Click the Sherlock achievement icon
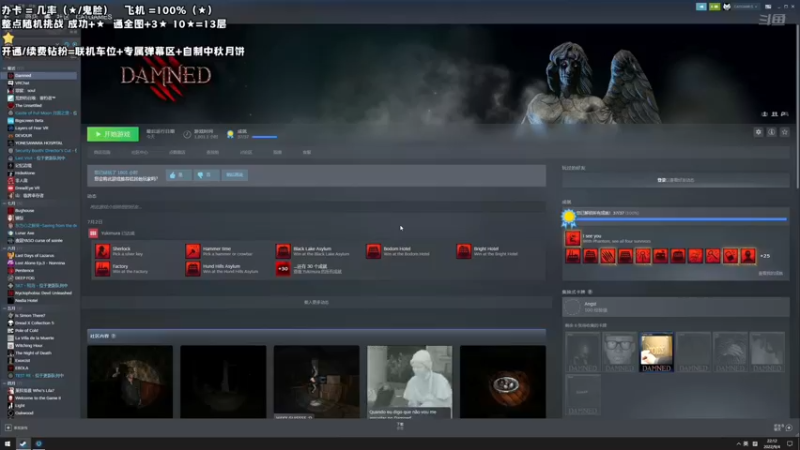Viewport: 800px width, 450px height. click(103, 251)
